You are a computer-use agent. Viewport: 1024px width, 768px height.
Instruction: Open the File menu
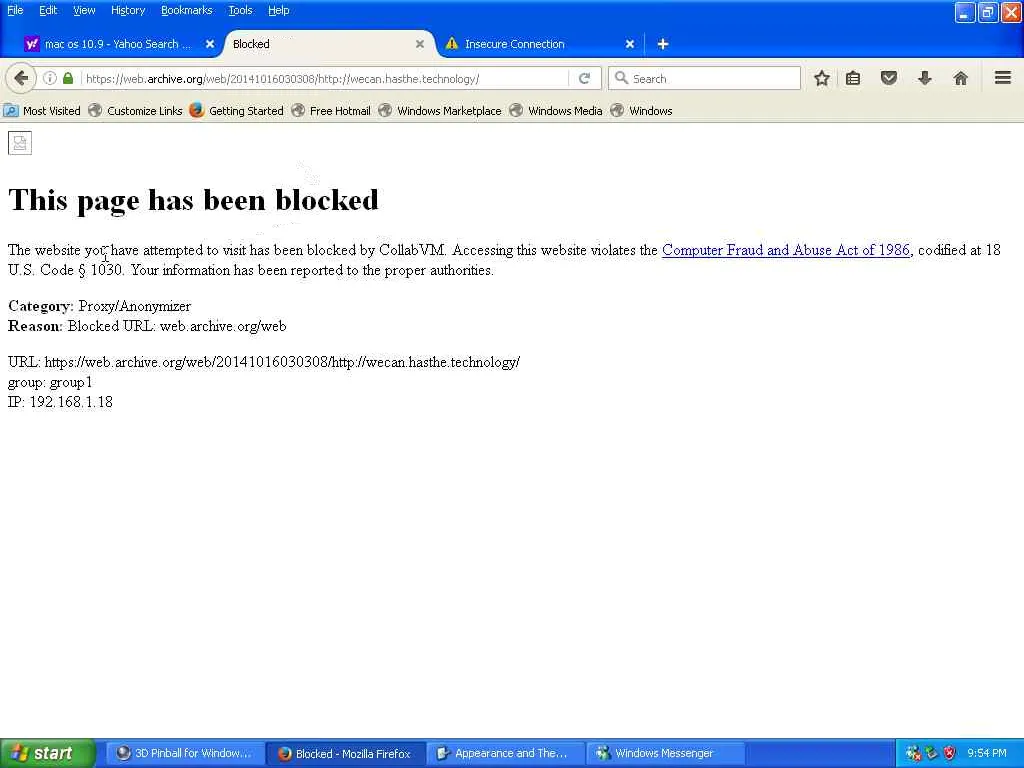pyautogui.click(x=15, y=10)
